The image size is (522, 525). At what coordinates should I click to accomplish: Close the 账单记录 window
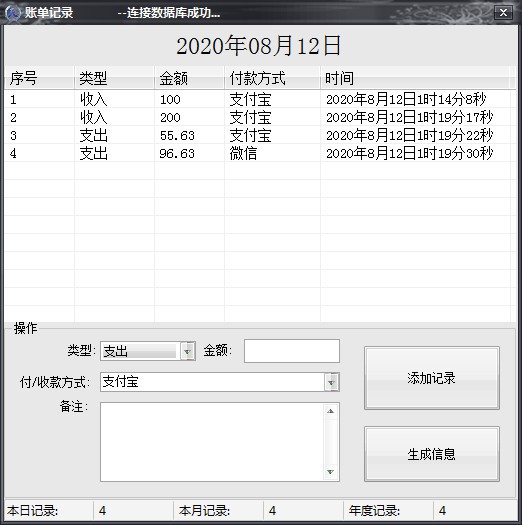pyautogui.click(x=503, y=13)
